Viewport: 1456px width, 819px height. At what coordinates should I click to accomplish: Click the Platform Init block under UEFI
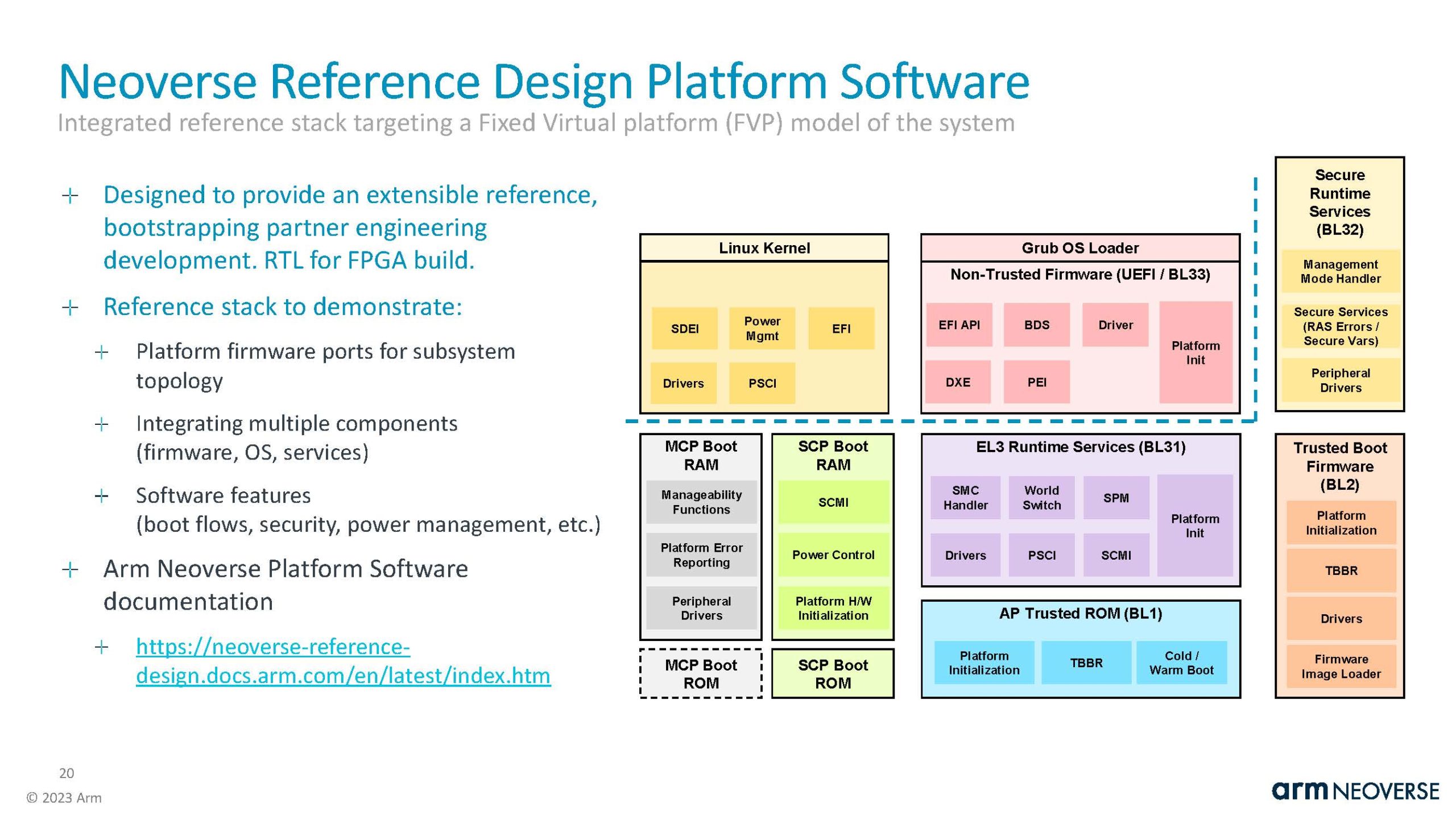point(1195,353)
